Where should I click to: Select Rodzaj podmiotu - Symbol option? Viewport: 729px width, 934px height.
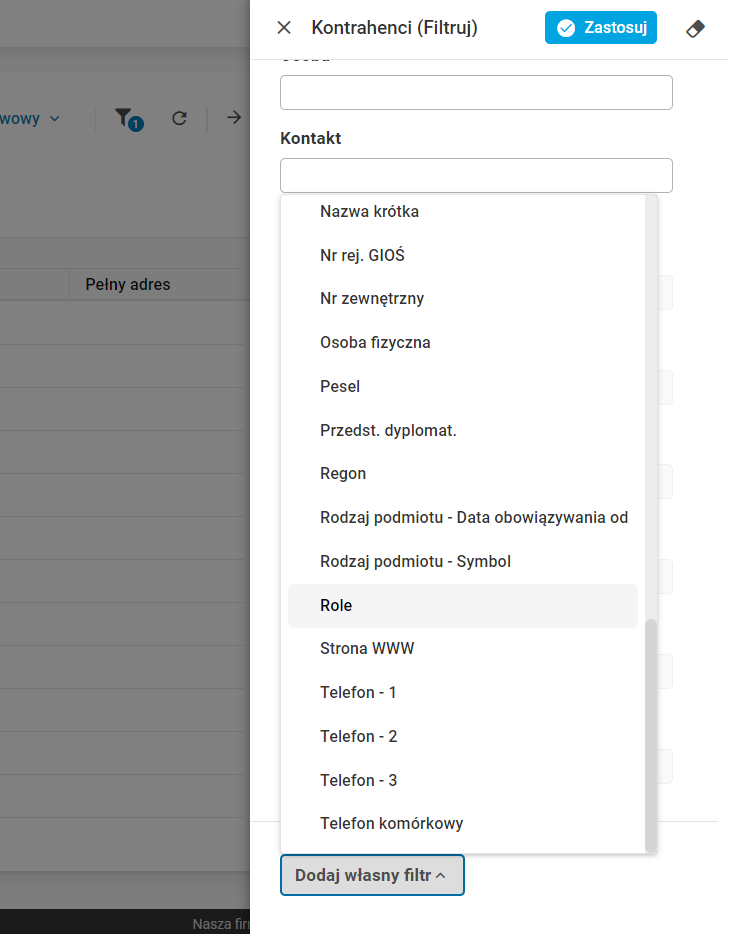click(415, 562)
